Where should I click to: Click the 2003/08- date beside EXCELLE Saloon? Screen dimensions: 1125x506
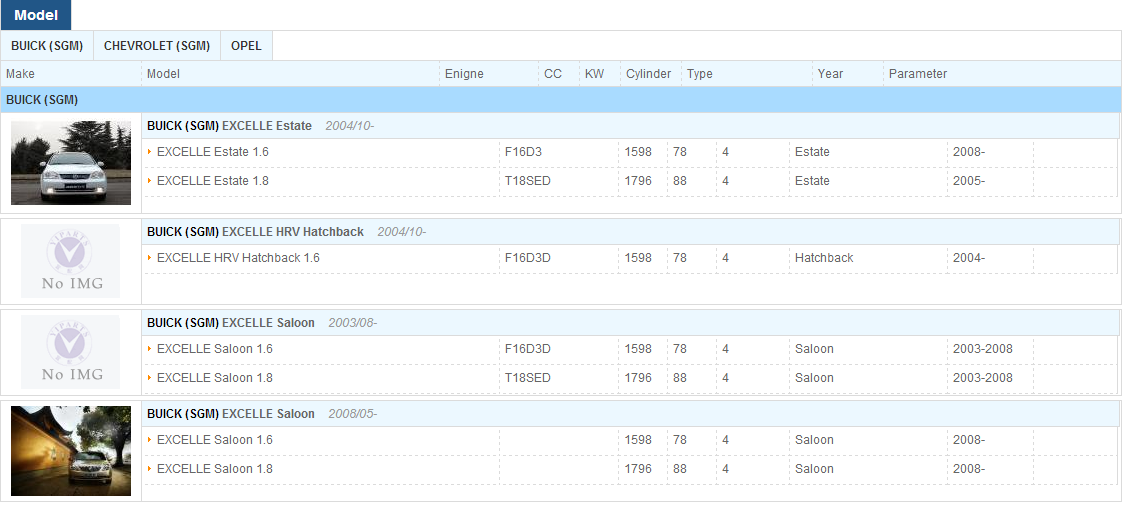pyautogui.click(x=352, y=323)
